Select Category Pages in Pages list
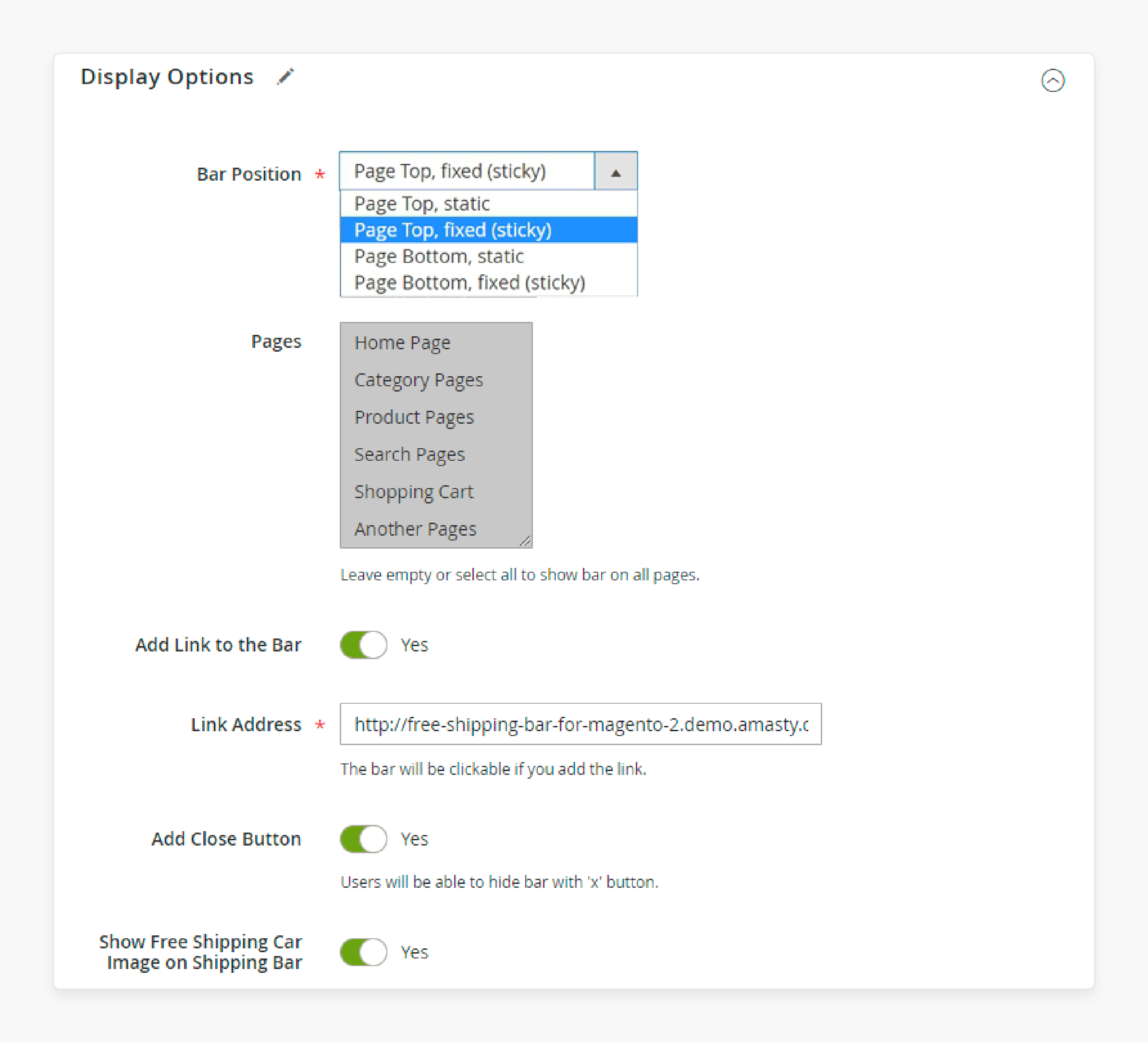Screen dimensions: 1148x1043 click(436, 380)
